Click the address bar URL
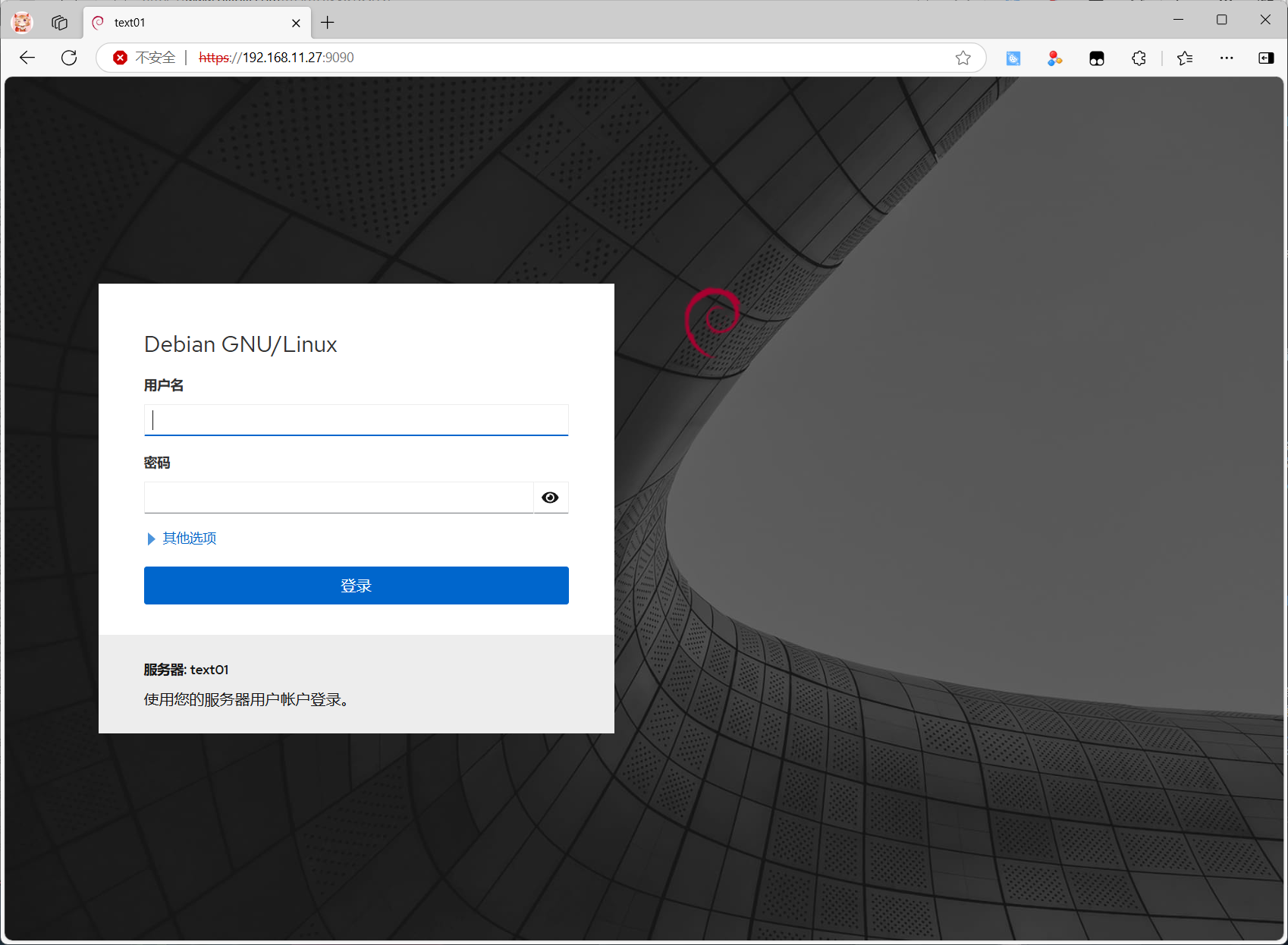 tap(531, 58)
